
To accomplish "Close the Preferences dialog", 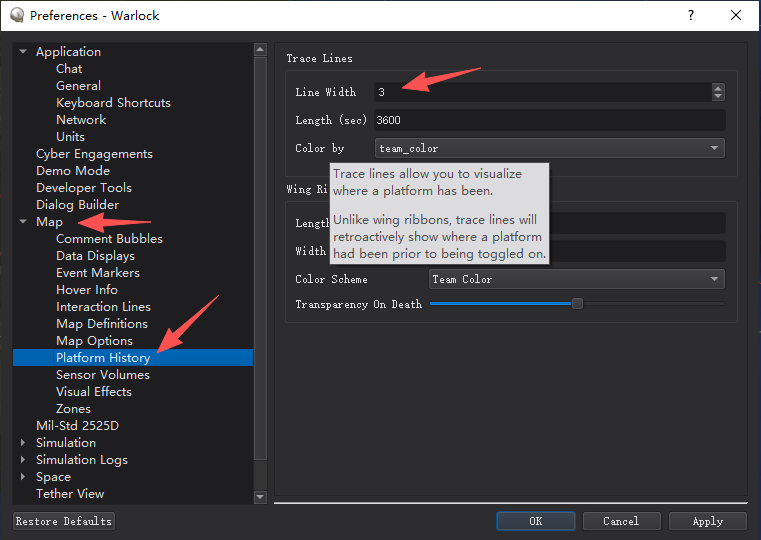I will (736, 15).
